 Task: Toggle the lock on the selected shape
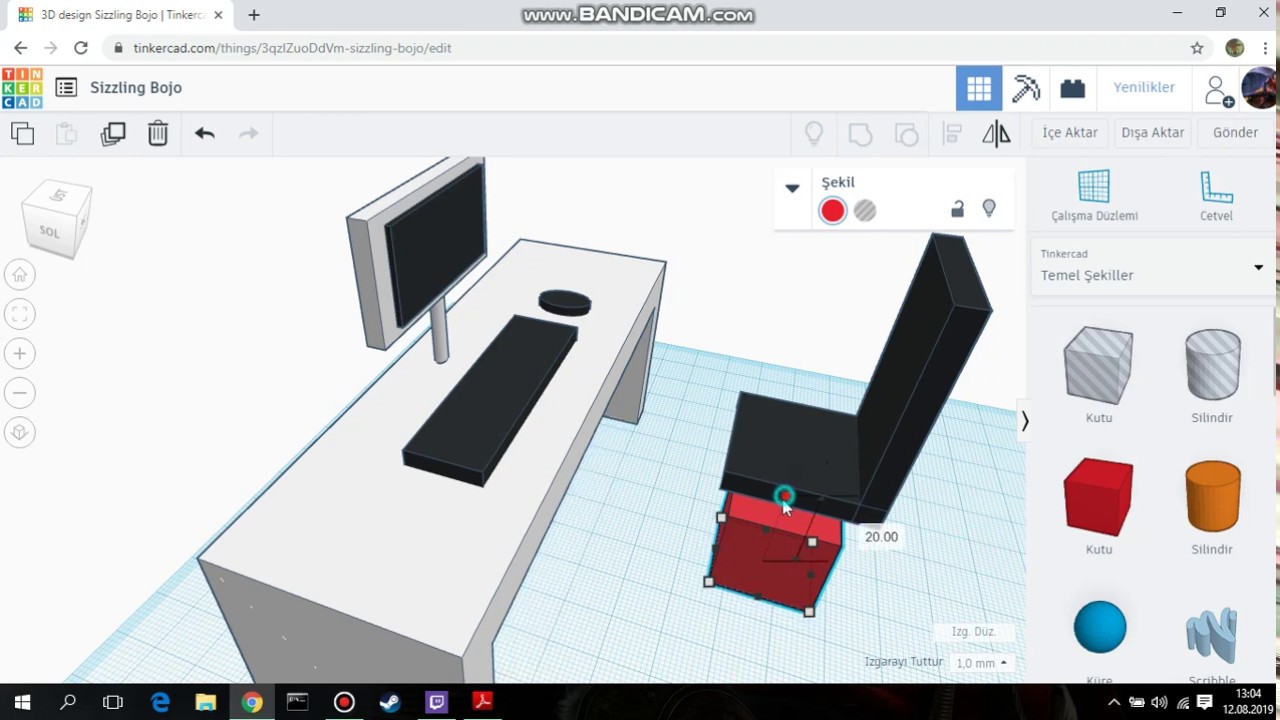point(957,208)
